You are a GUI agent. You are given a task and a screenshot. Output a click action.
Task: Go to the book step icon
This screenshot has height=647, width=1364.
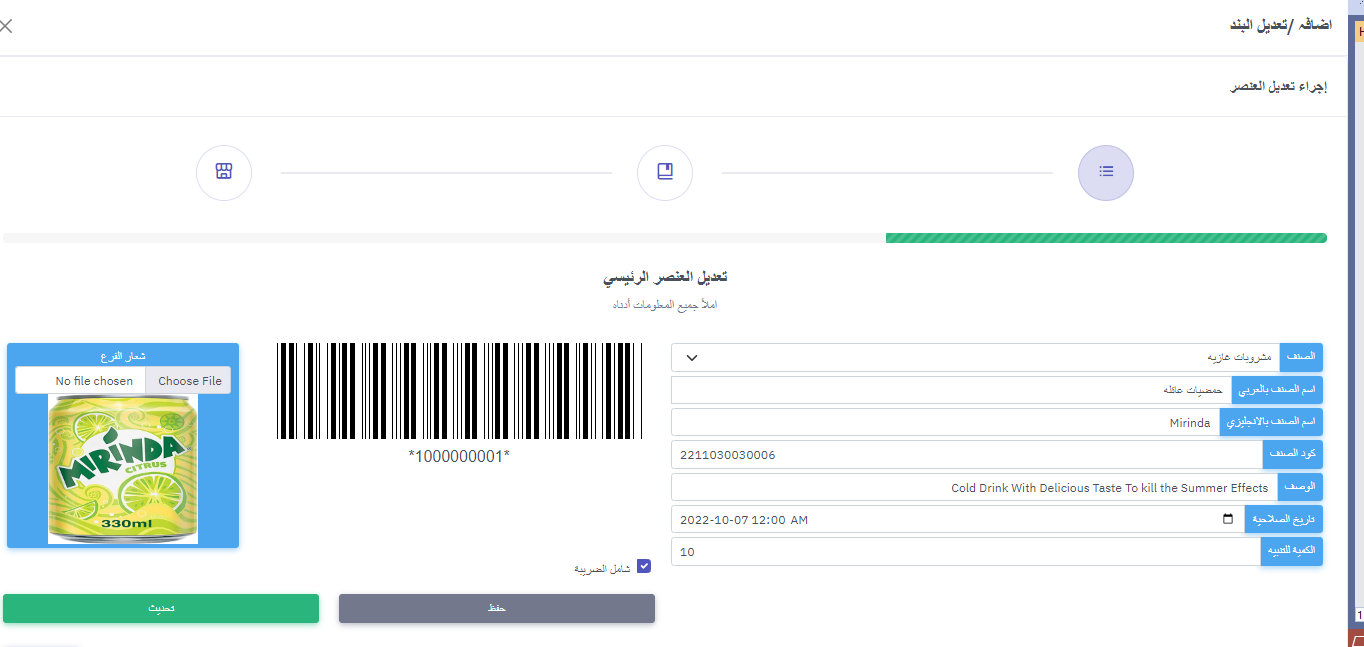665,172
